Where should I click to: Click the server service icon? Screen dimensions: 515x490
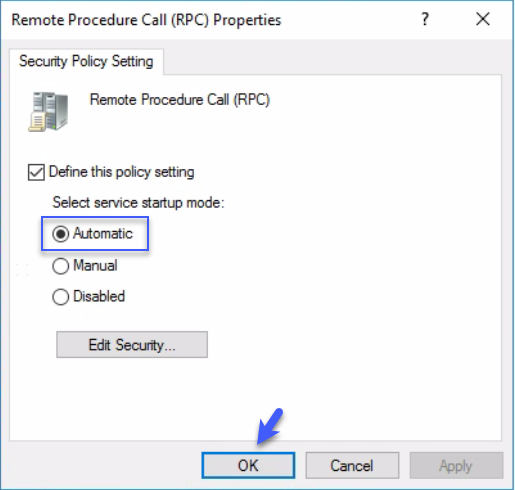coord(49,112)
